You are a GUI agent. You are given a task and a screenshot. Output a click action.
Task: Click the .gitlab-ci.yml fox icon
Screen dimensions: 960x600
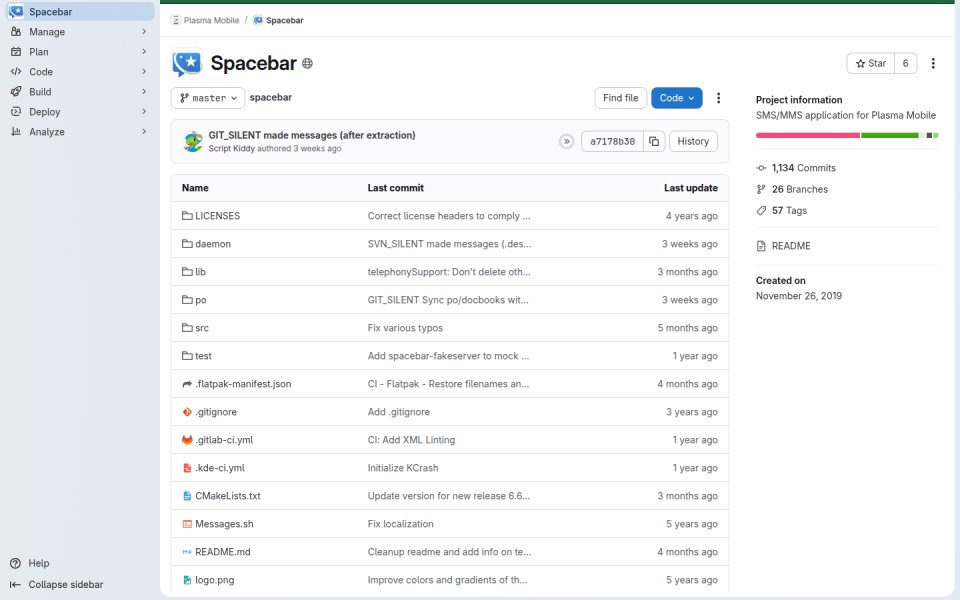[187, 440]
